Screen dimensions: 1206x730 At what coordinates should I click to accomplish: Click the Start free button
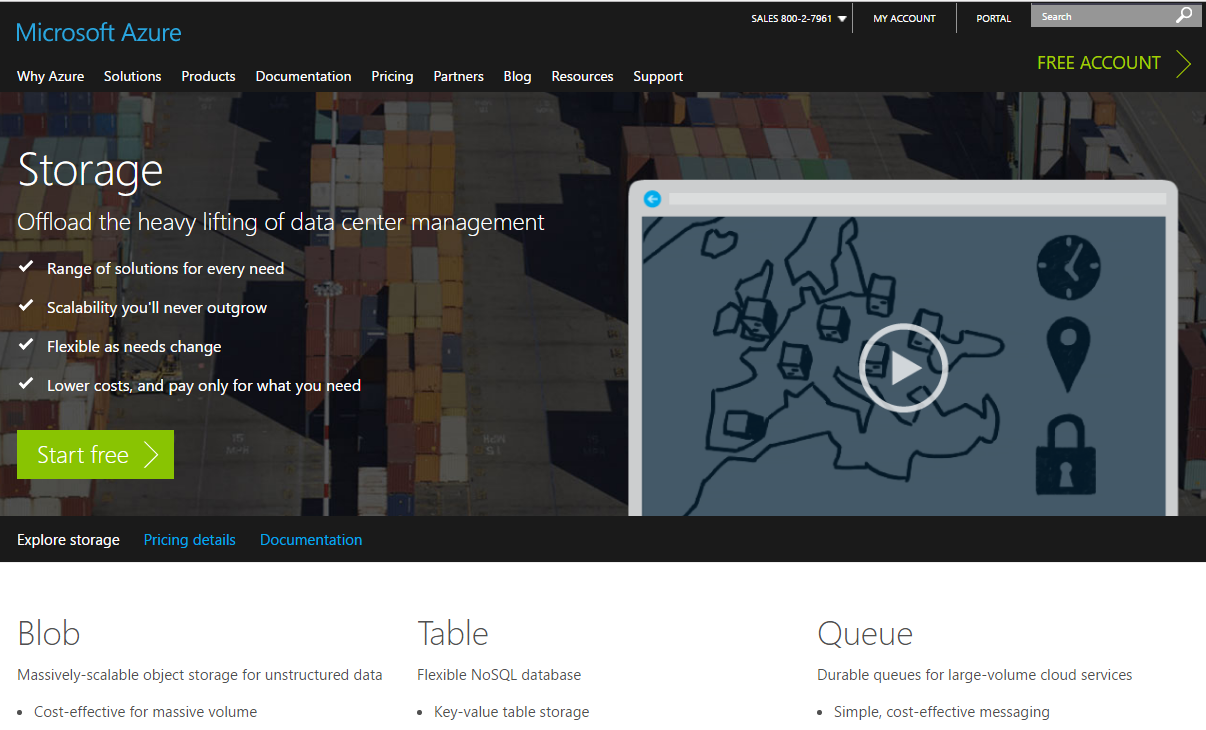click(95, 454)
